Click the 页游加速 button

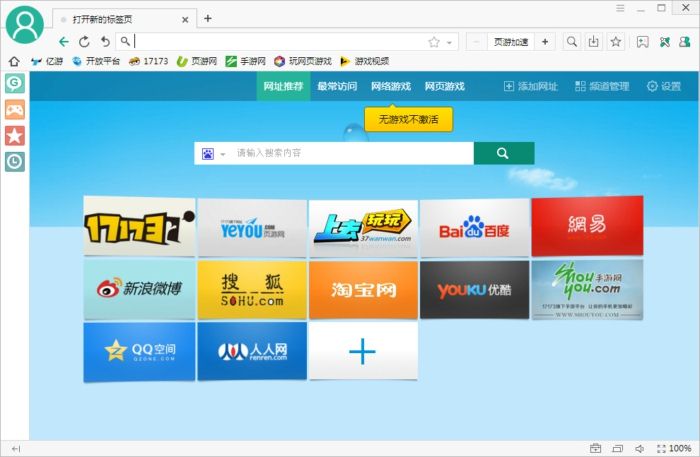click(x=511, y=42)
